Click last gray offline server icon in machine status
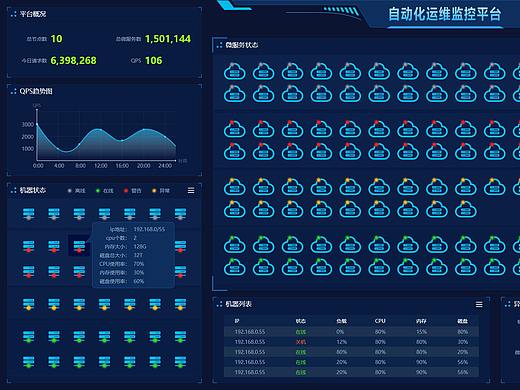Screen dimensions: 520x390 click(180, 214)
